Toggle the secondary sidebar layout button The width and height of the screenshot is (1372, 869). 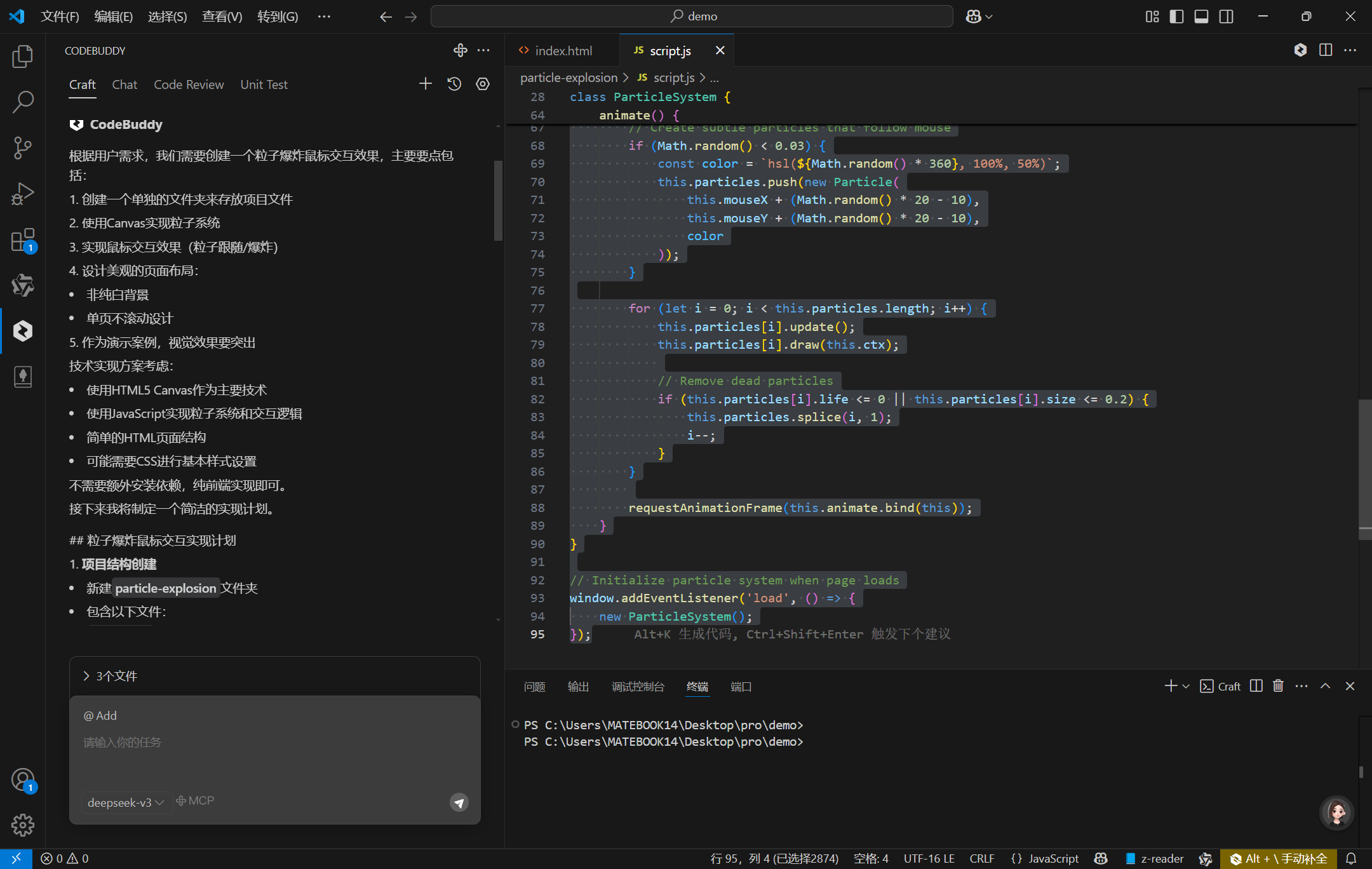pos(1226,17)
